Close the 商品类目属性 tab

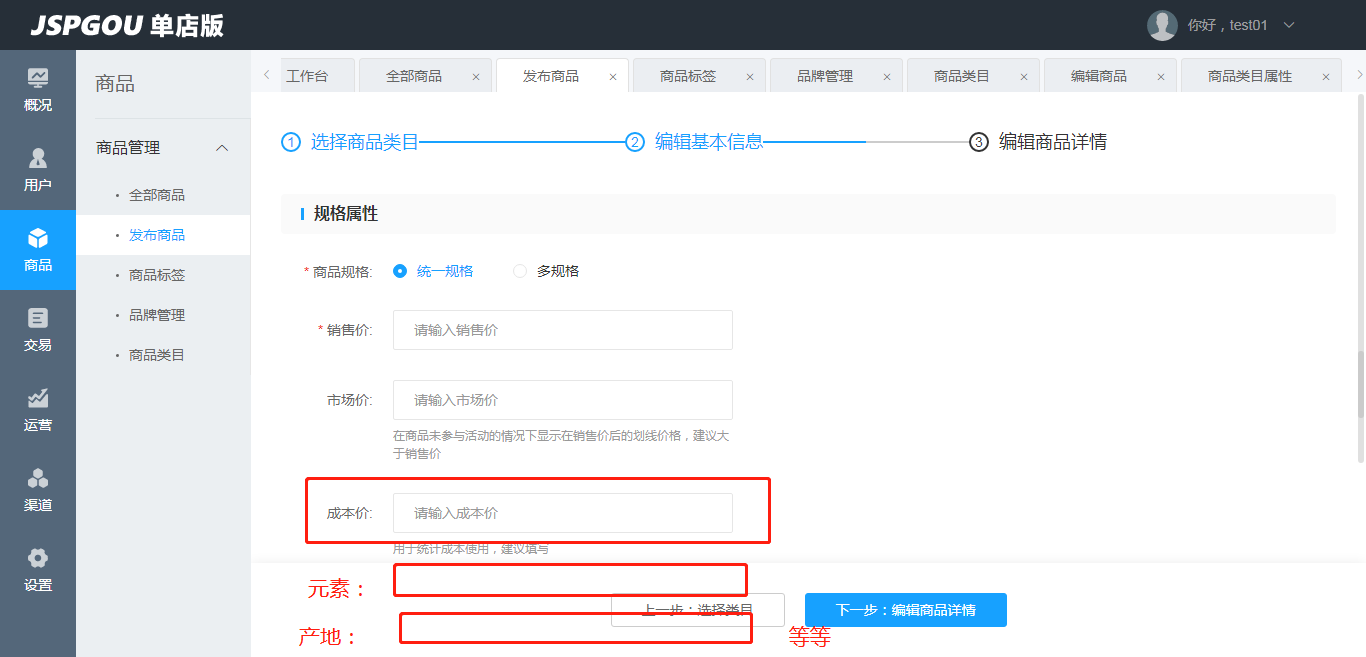pyautogui.click(x=1325, y=77)
